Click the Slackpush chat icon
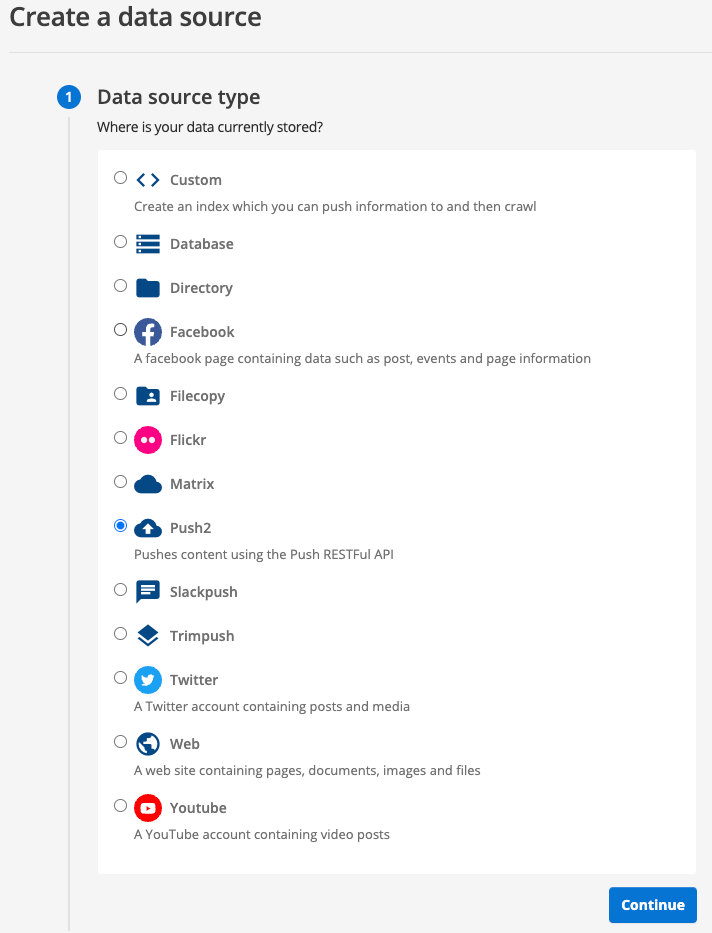The image size is (712, 933). tap(146, 591)
